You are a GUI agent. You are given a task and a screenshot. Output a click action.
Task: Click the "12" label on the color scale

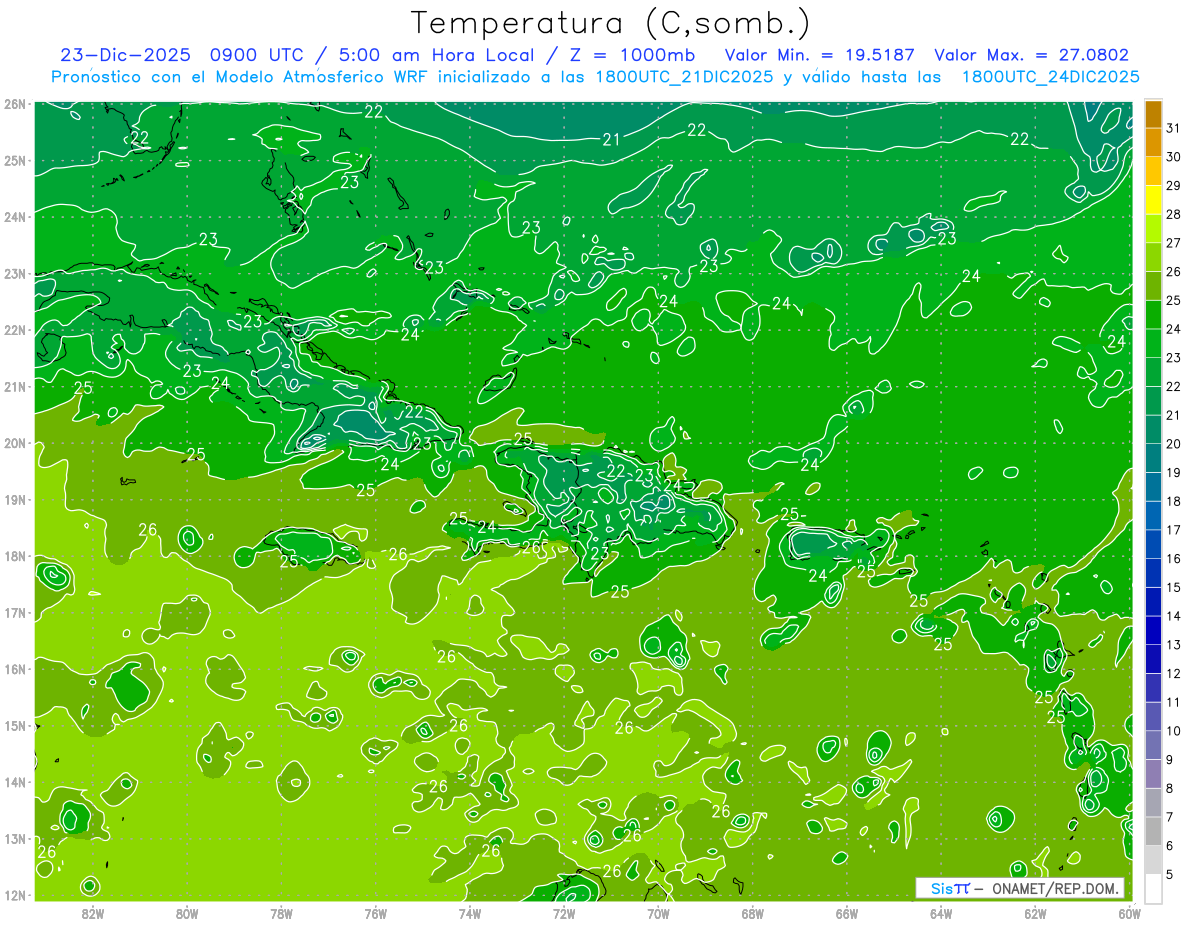click(1174, 674)
